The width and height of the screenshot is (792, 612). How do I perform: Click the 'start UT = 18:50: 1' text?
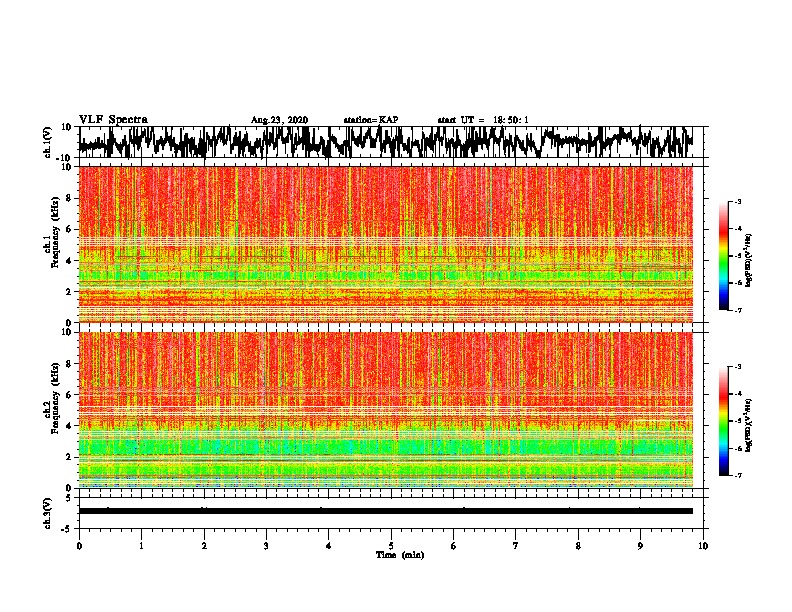pyautogui.click(x=483, y=120)
